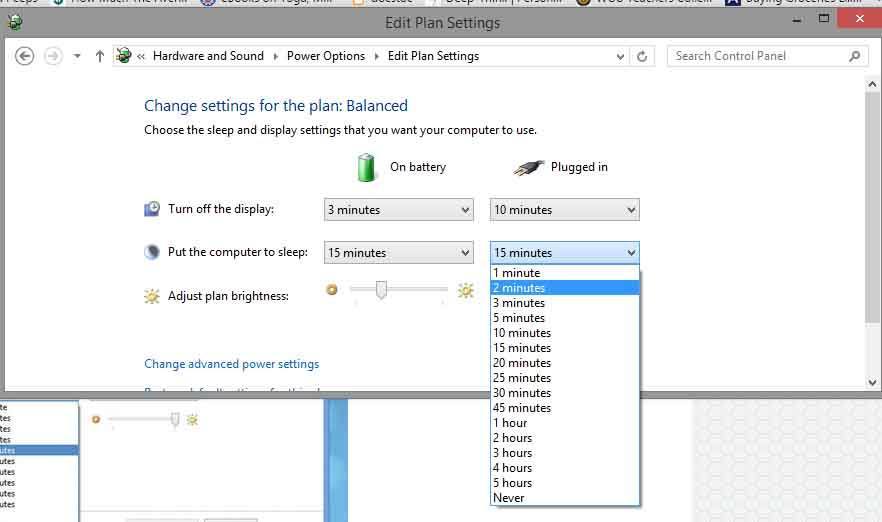Choose 10 minutes in the dropdown list
882x522 pixels.
click(565, 332)
